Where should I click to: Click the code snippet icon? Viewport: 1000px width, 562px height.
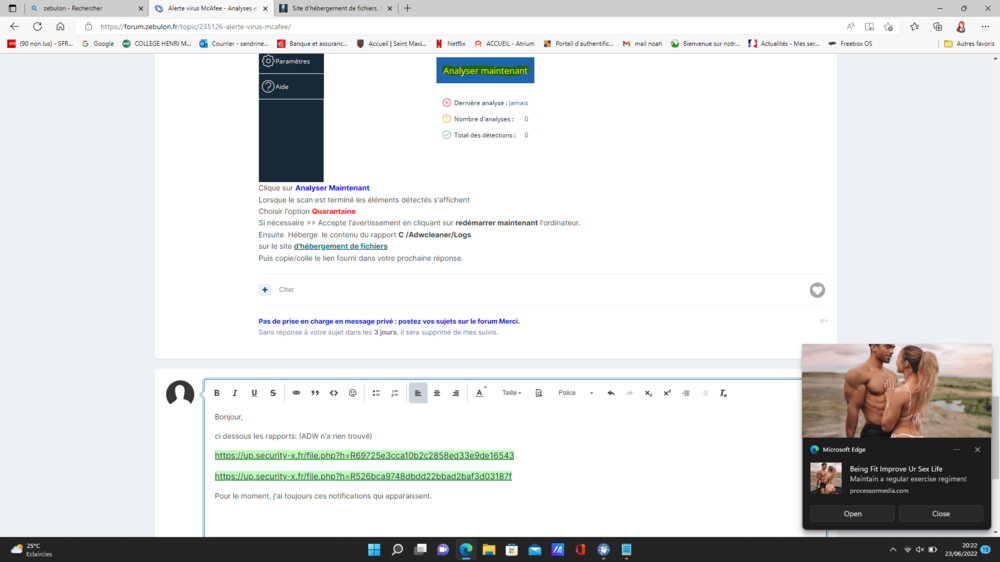point(334,393)
